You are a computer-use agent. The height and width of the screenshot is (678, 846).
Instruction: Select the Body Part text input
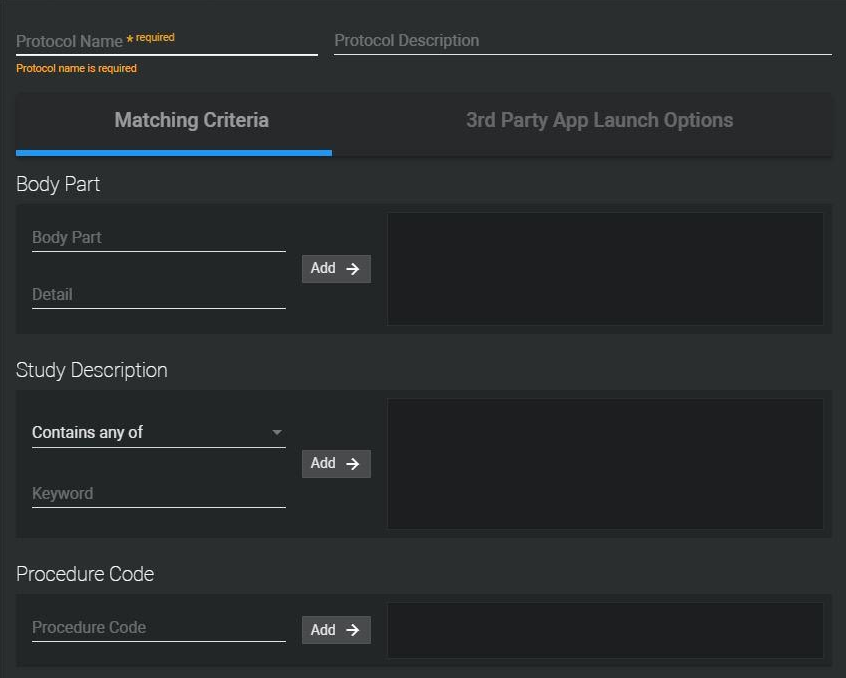click(158, 238)
